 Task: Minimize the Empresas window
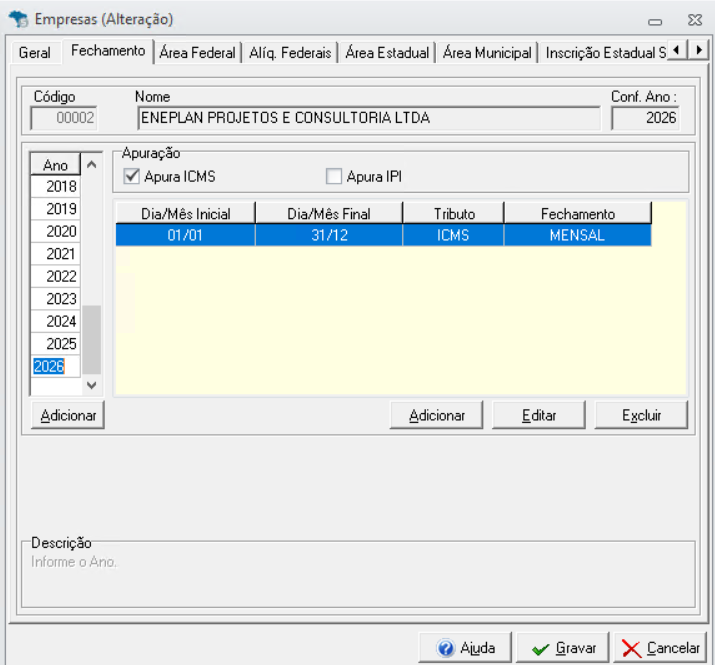(x=655, y=21)
